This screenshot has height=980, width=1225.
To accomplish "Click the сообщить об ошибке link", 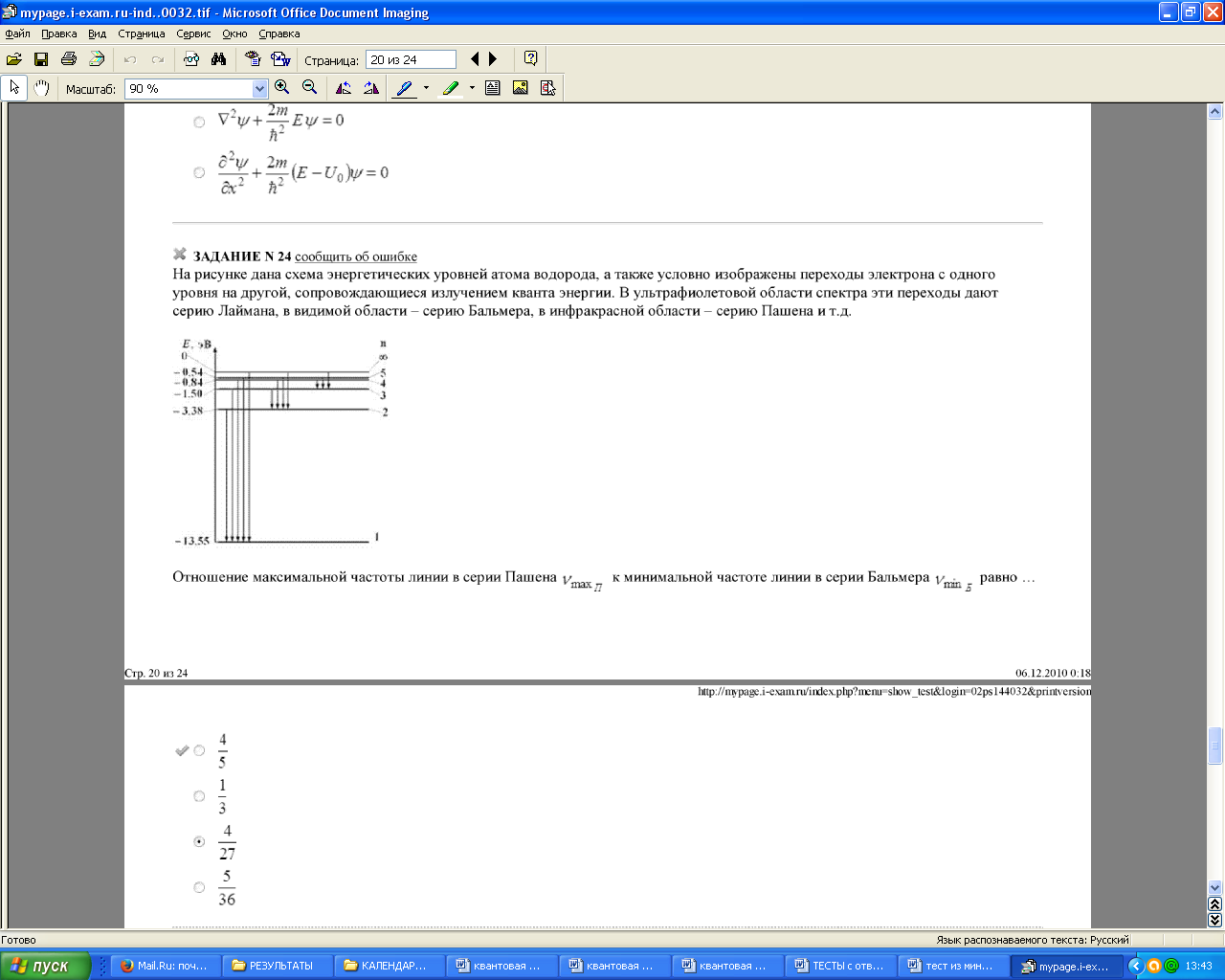I will click(x=356, y=256).
